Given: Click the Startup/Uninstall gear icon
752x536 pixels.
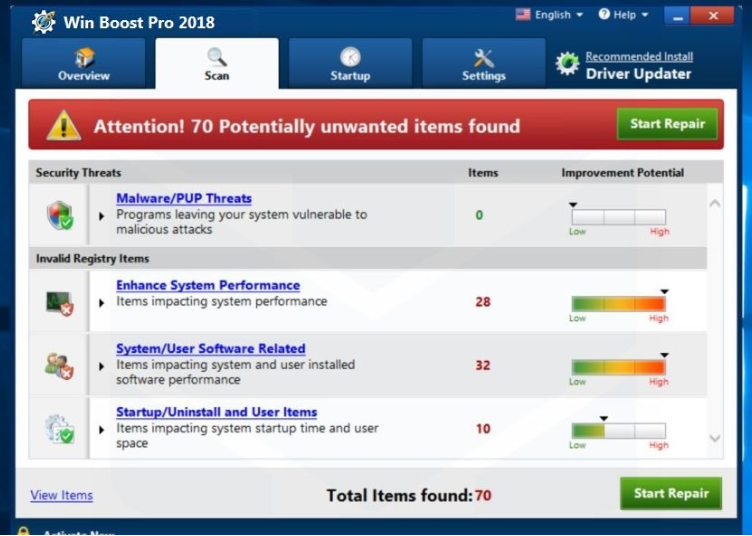Looking at the screenshot, I should click(59, 429).
